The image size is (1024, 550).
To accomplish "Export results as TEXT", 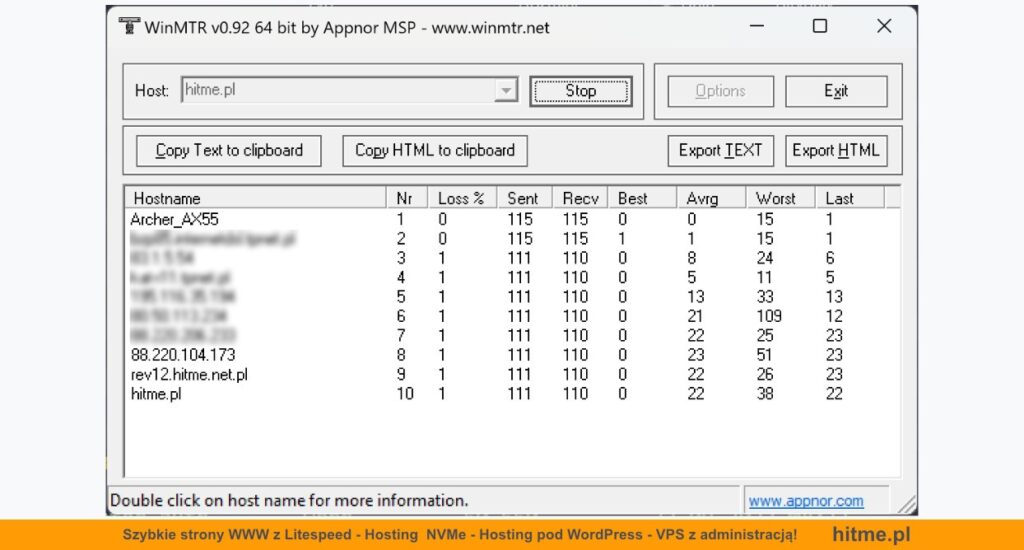I will [x=720, y=151].
